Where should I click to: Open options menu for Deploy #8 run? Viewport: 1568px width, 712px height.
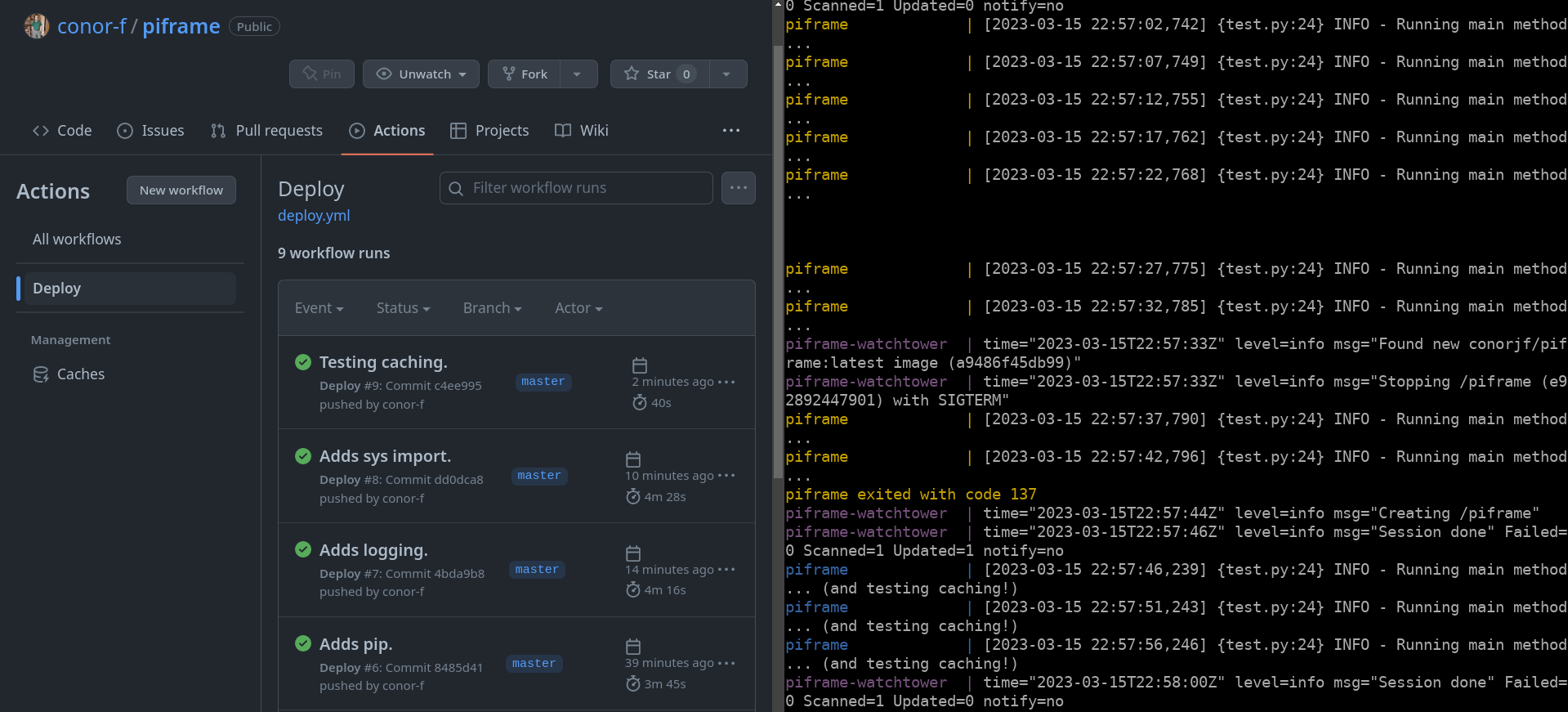(x=726, y=476)
